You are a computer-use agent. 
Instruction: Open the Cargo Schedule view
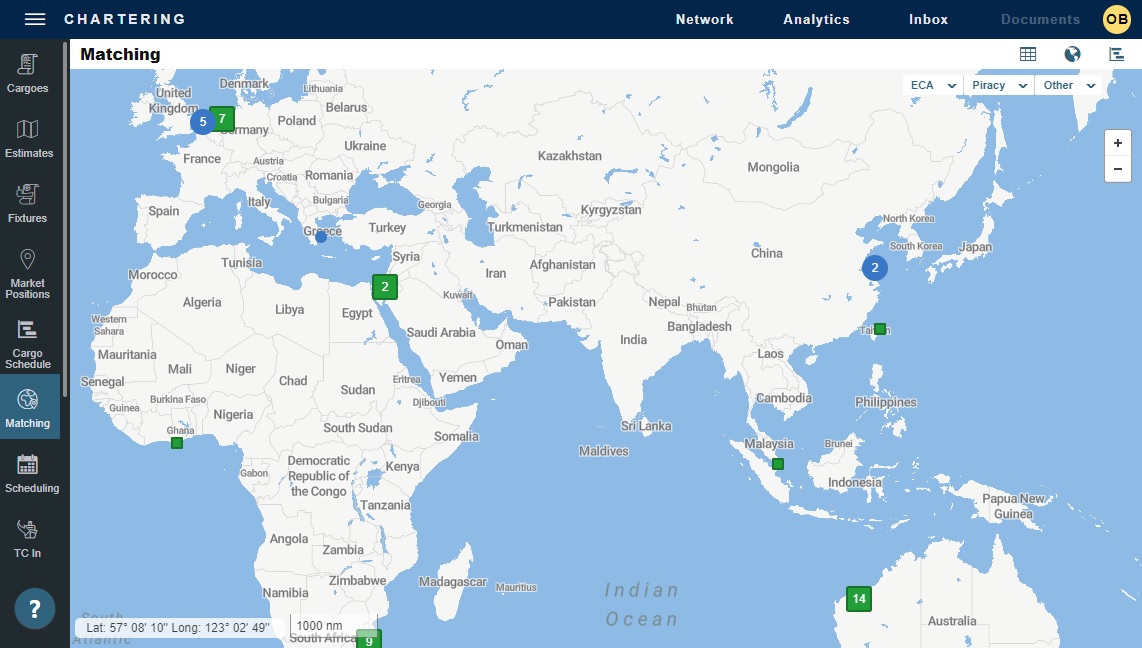click(x=28, y=343)
